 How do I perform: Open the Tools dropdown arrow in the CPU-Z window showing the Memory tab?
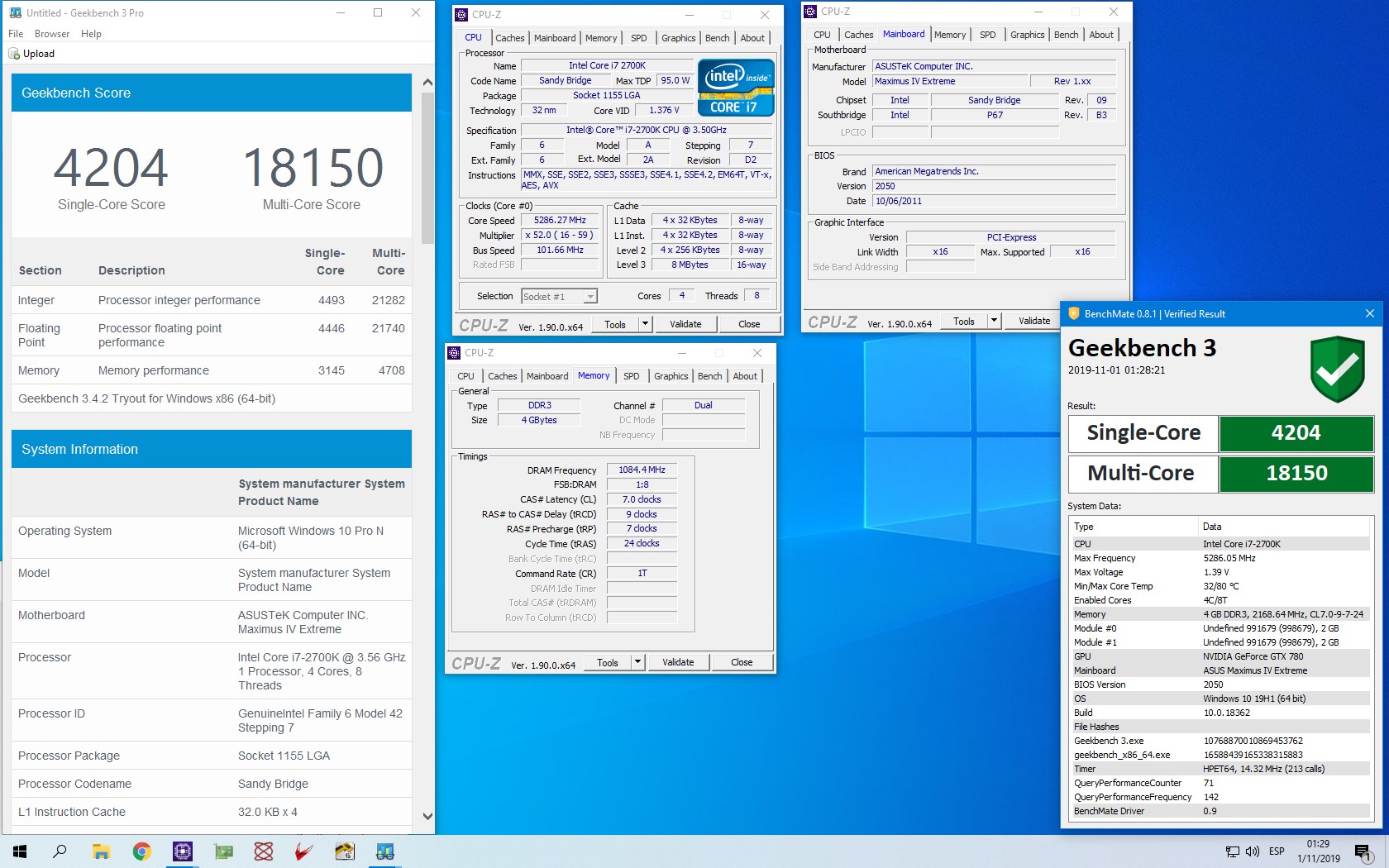[638, 662]
